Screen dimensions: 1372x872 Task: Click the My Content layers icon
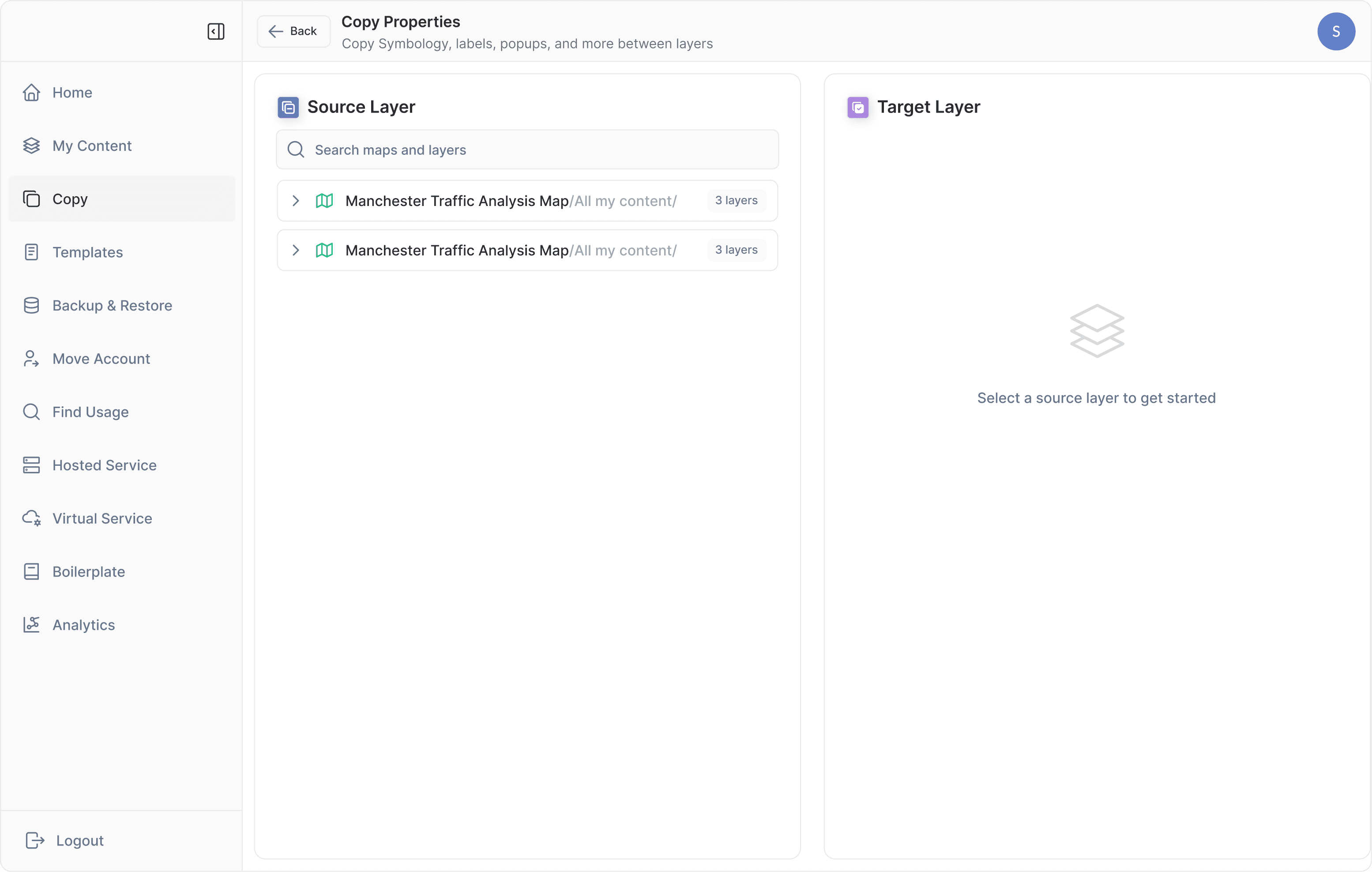(x=31, y=146)
